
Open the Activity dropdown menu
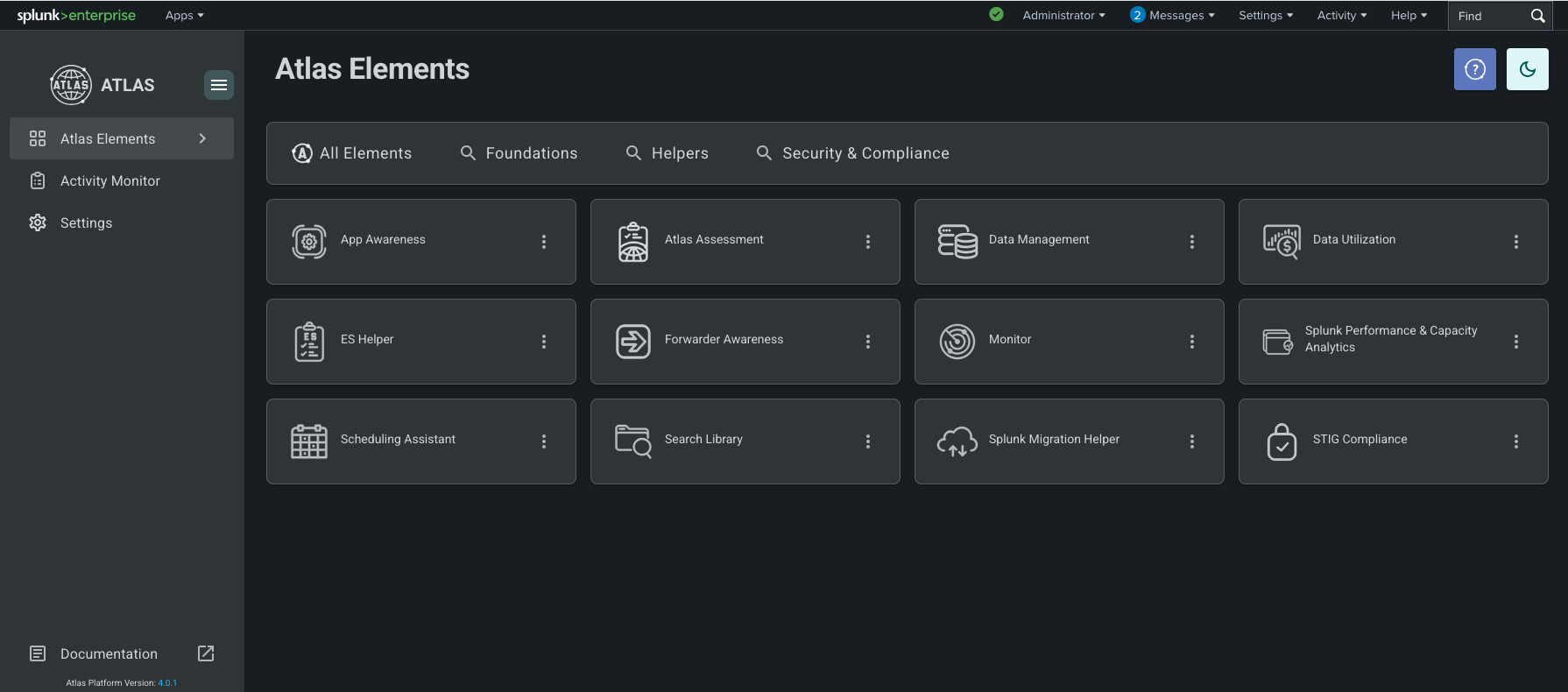point(1342,15)
